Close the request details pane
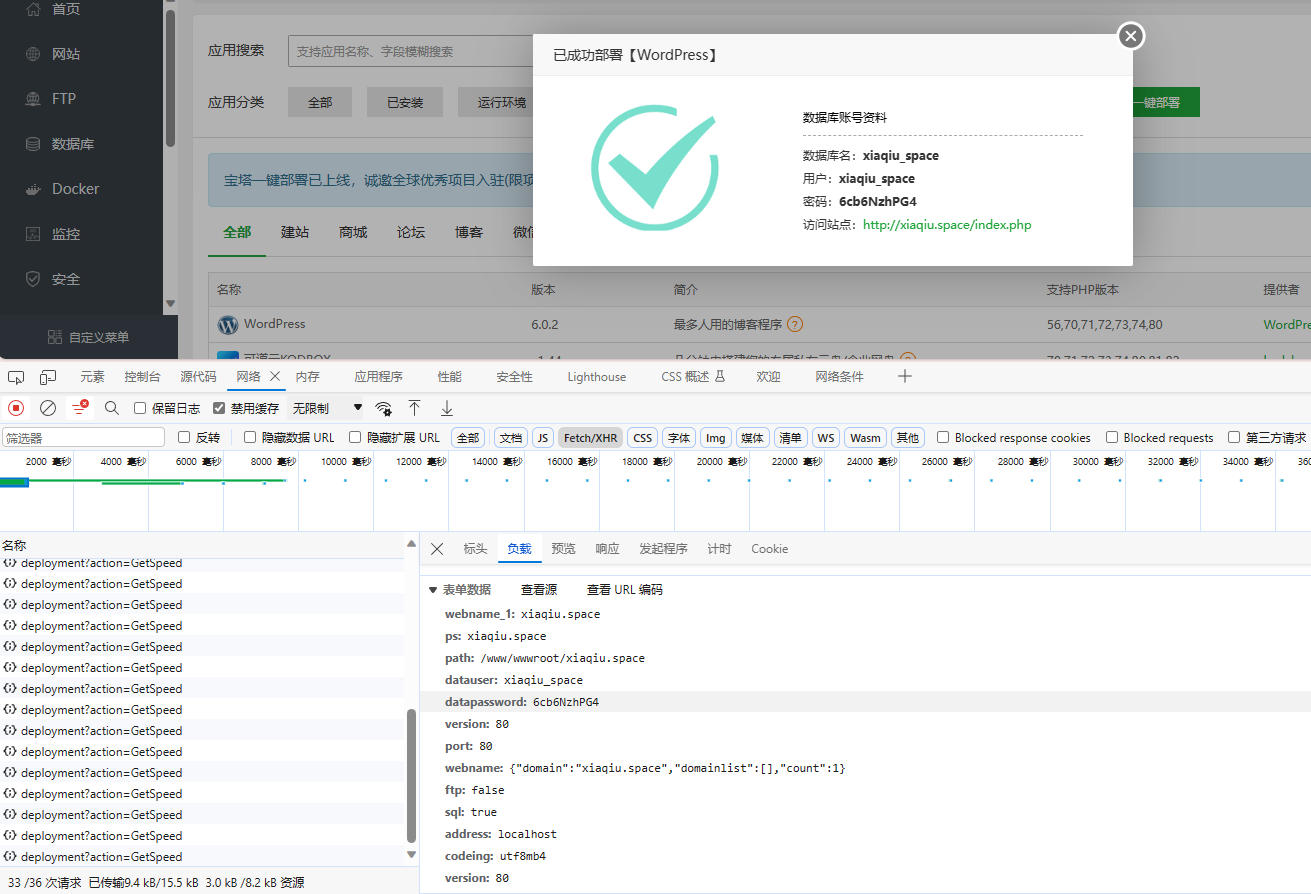Viewport: 1311px width, 894px height. point(437,549)
